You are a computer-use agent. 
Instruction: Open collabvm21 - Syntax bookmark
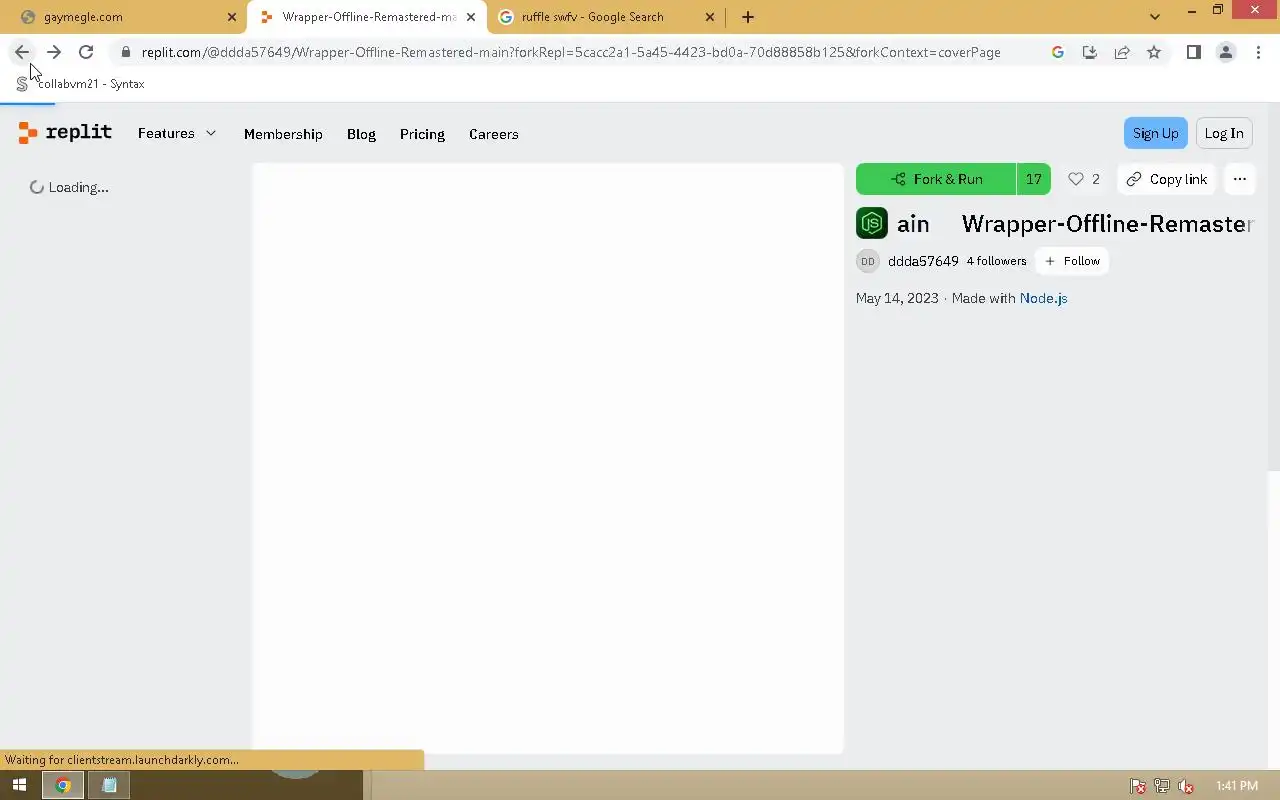[81, 84]
